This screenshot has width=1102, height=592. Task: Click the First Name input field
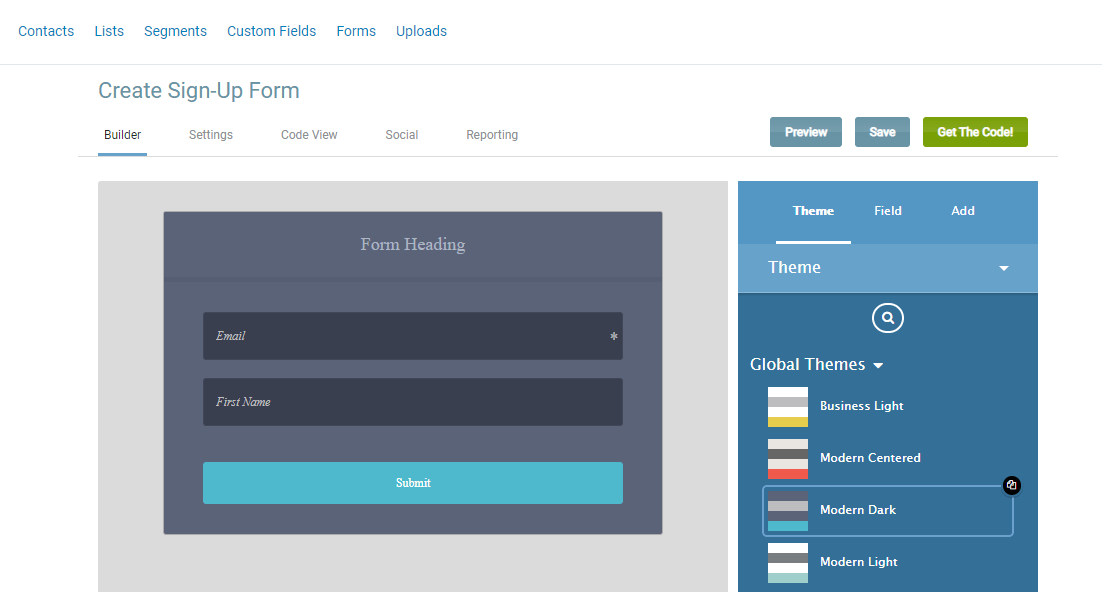point(413,402)
